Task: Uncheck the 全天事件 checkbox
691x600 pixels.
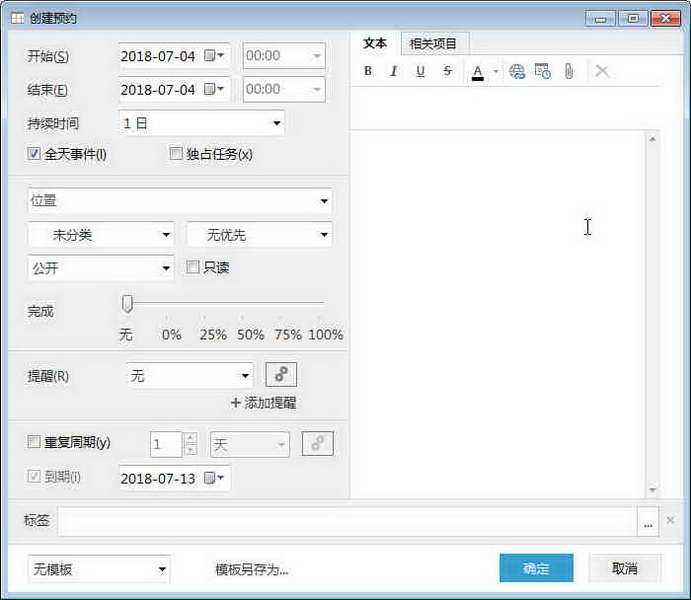Action: click(35, 154)
